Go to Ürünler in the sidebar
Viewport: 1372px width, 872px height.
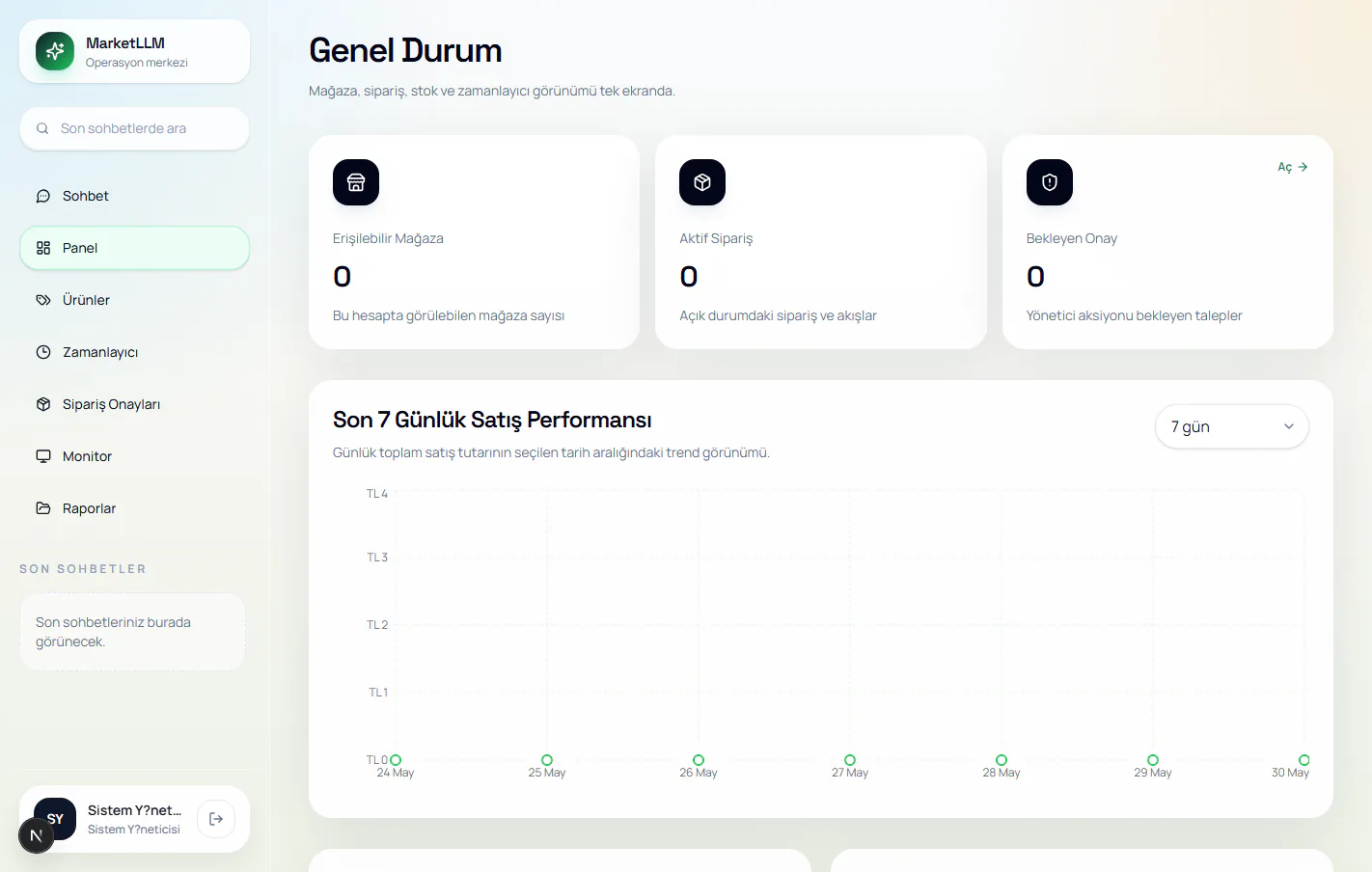coord(134,300)
